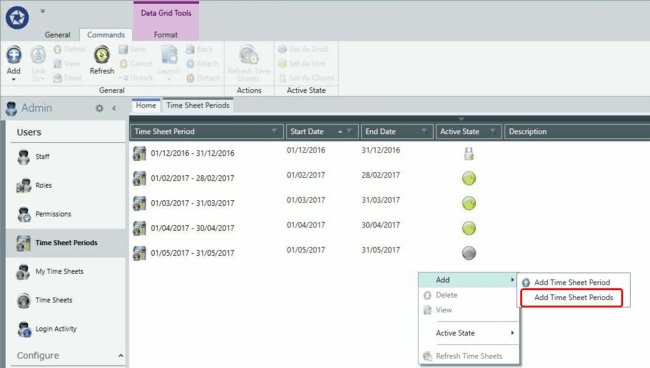Select Time Sheet Periods in the sidebar
Screen dimensions: 650x368
click(x=66, y=243)
